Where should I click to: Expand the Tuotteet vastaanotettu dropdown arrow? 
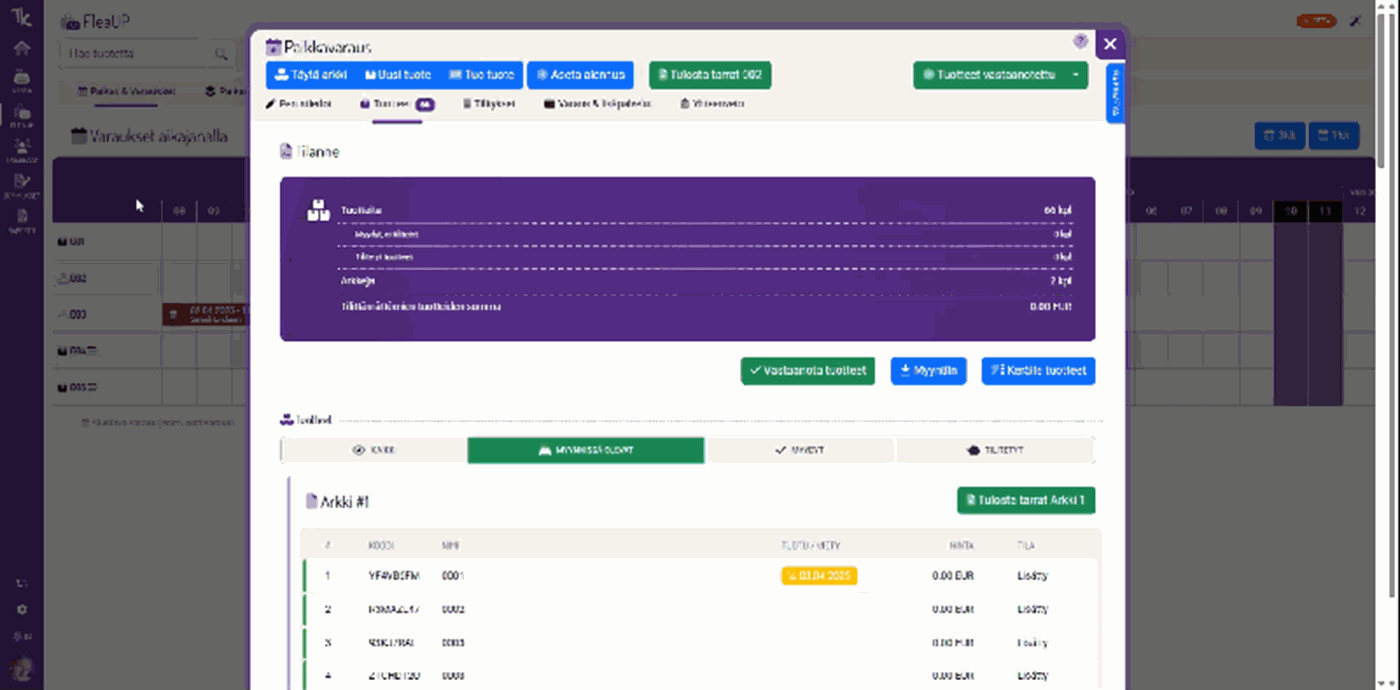[x=1076, y=75]
